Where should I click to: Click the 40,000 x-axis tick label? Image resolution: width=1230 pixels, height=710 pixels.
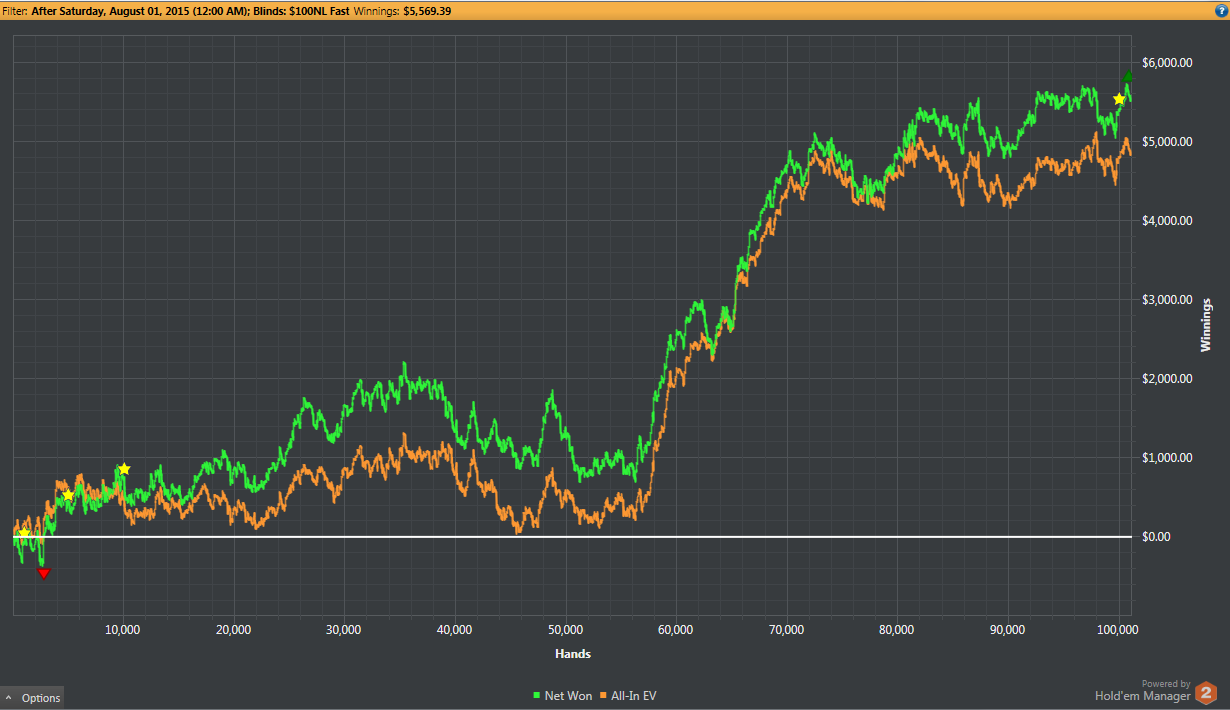coord(454,630)
